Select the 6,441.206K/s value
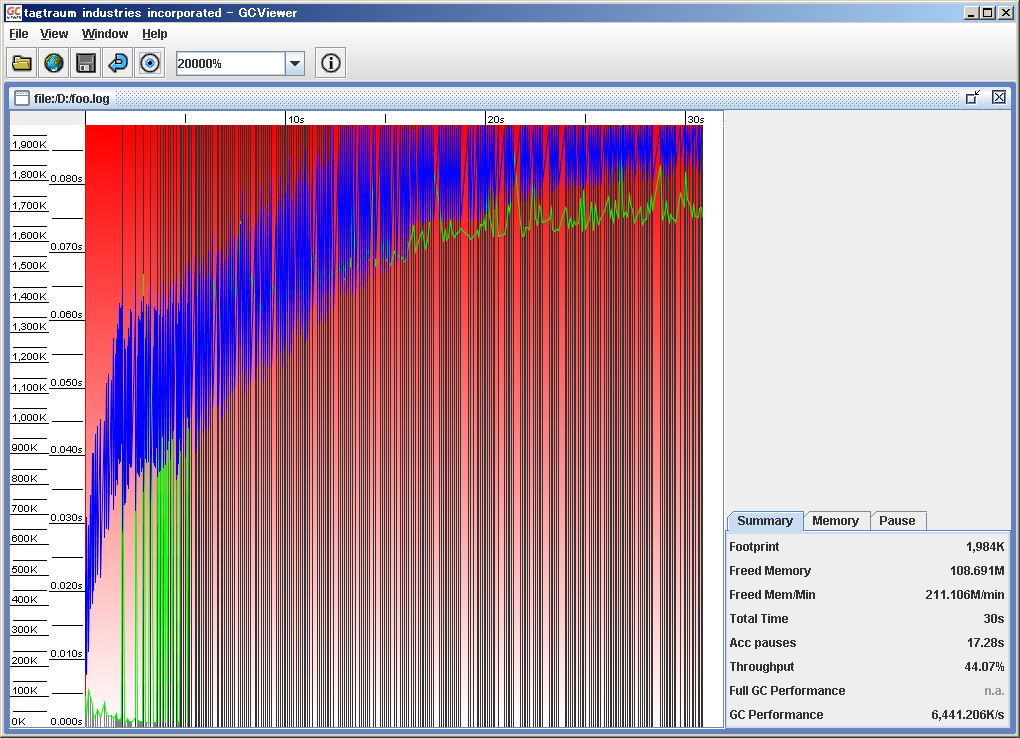The image size is (1020, 738). [968, 715]
